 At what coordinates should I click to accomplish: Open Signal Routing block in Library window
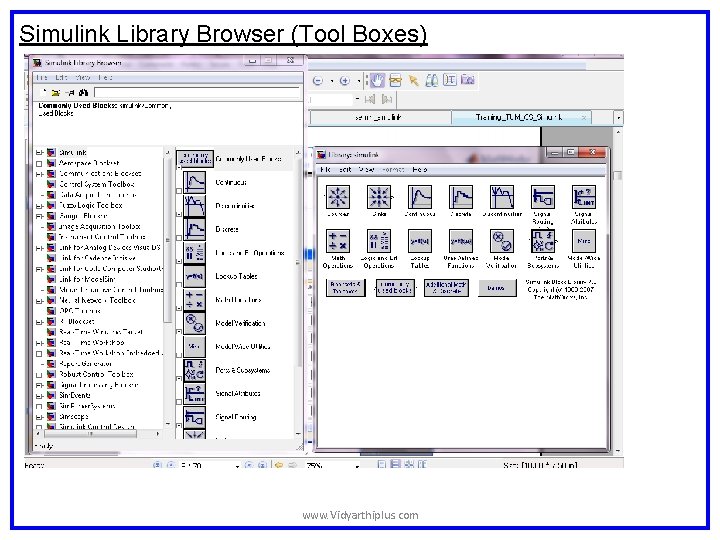[x=542, y=197]
